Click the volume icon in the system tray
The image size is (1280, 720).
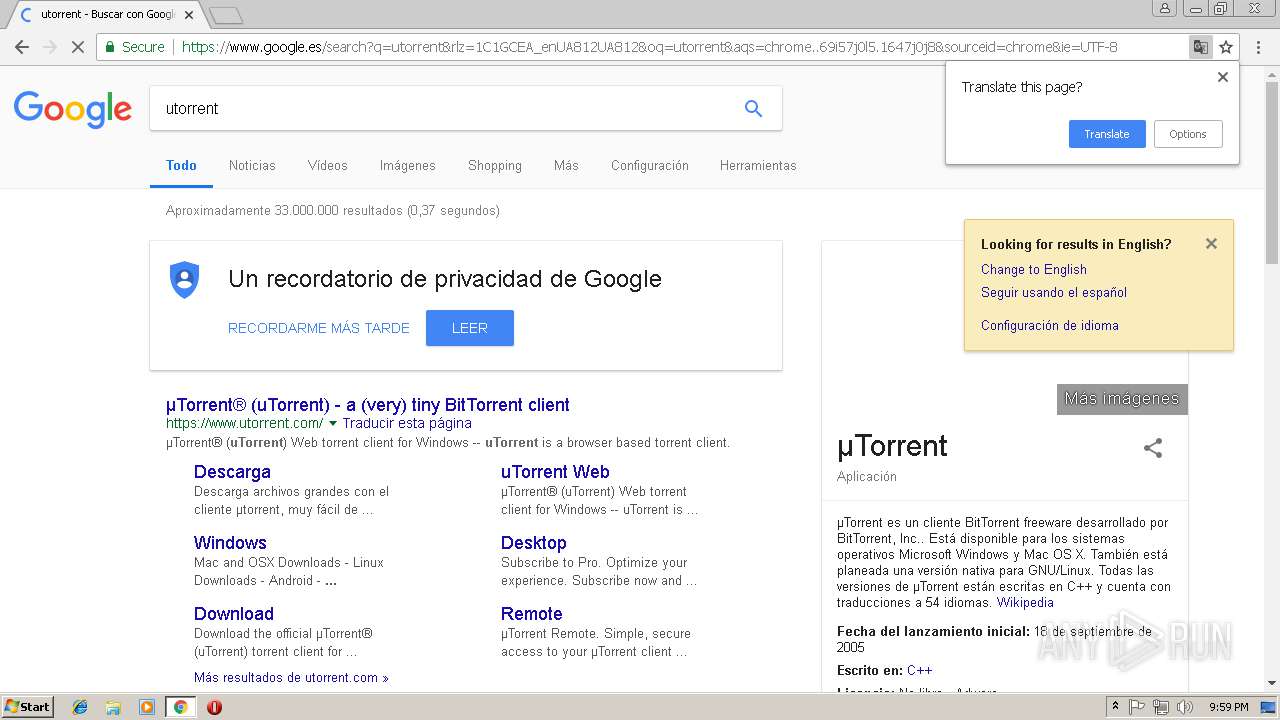(x=1185, y=707)
